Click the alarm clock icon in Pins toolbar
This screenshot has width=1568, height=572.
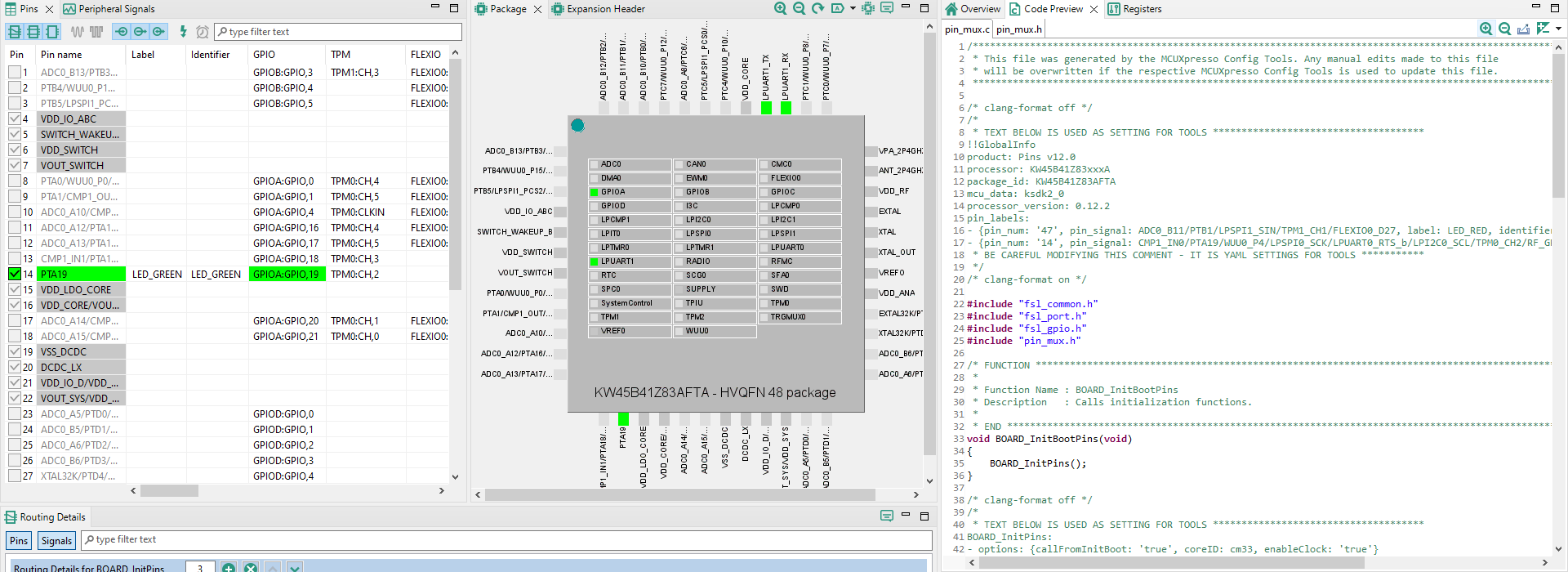(202, 32)
